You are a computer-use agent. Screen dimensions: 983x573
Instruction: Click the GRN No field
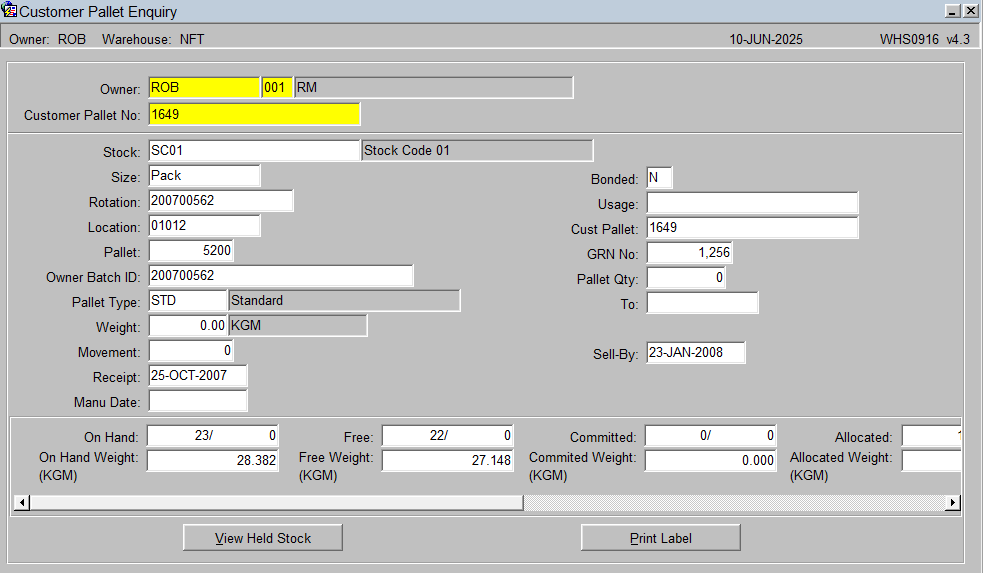coord(690,253)
